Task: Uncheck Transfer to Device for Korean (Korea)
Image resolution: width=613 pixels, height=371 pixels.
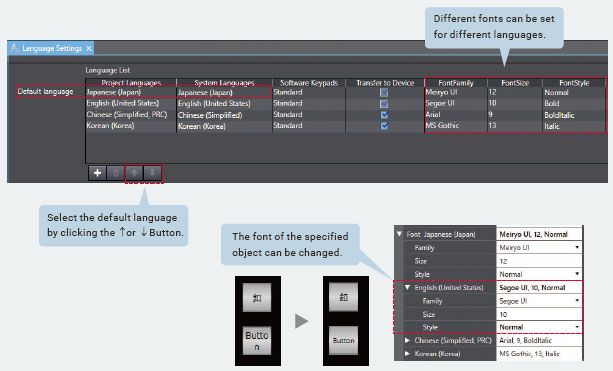Action: point(384,126)
